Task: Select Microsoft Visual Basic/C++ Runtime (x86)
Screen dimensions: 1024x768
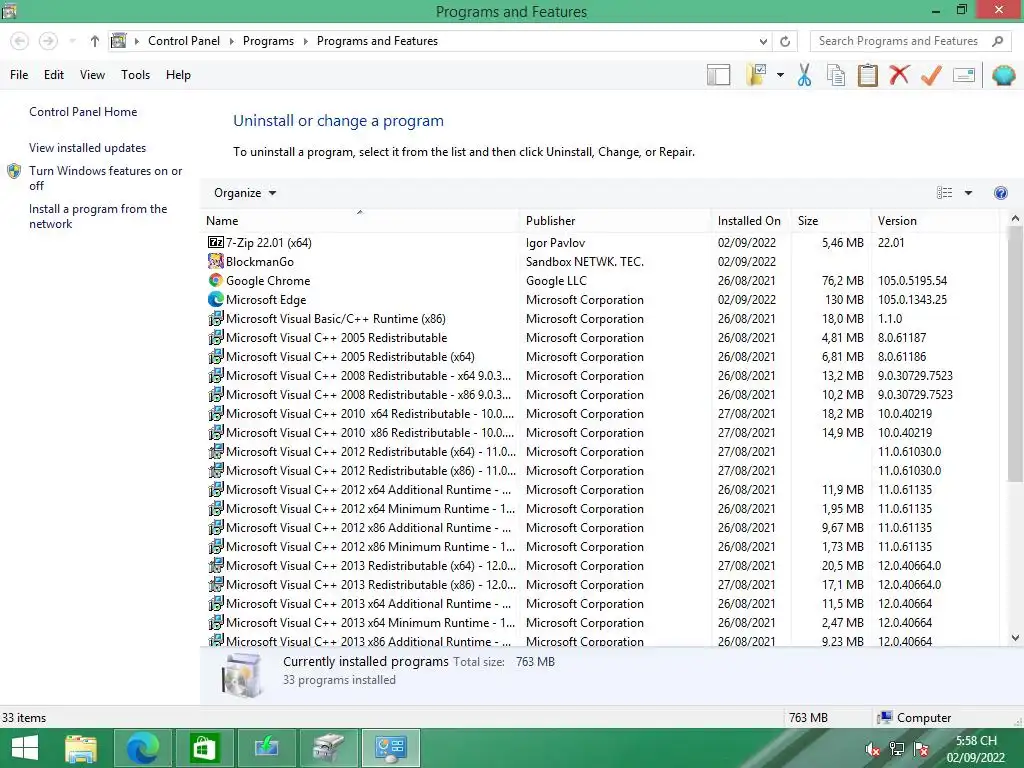Action: point(336,319)
